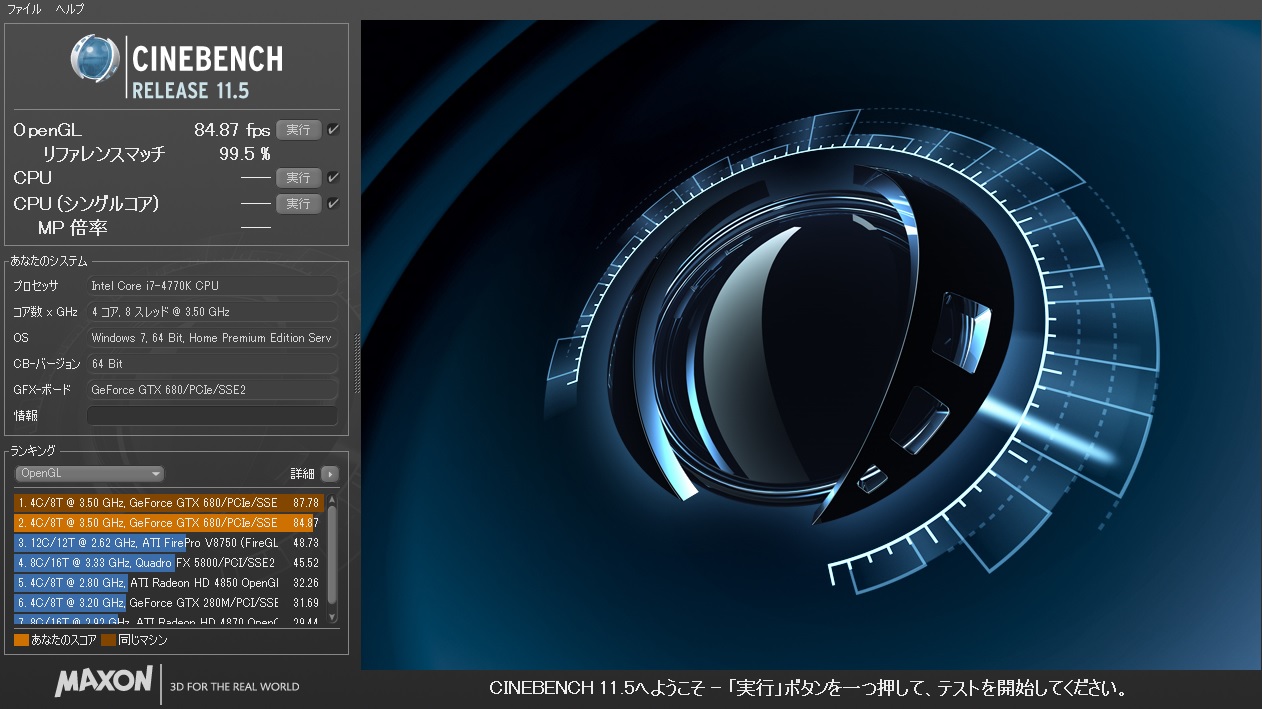Click the ranking list vertical scrollbar
Image resolution: width=1262 pixels, height=709 pixels.
[332, 555]
